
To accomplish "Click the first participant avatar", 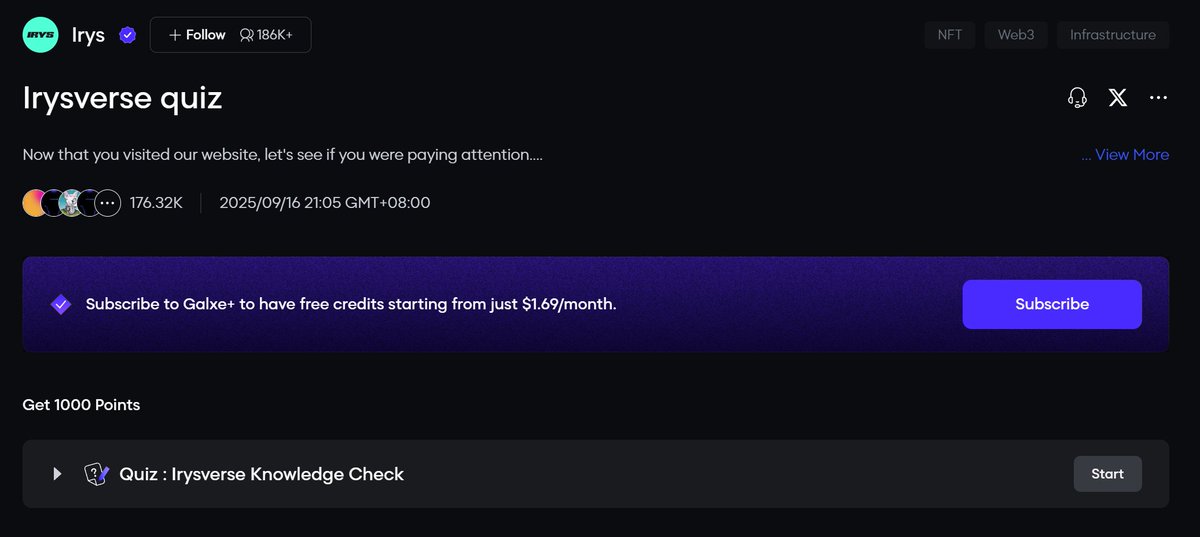I will (33, 203).
